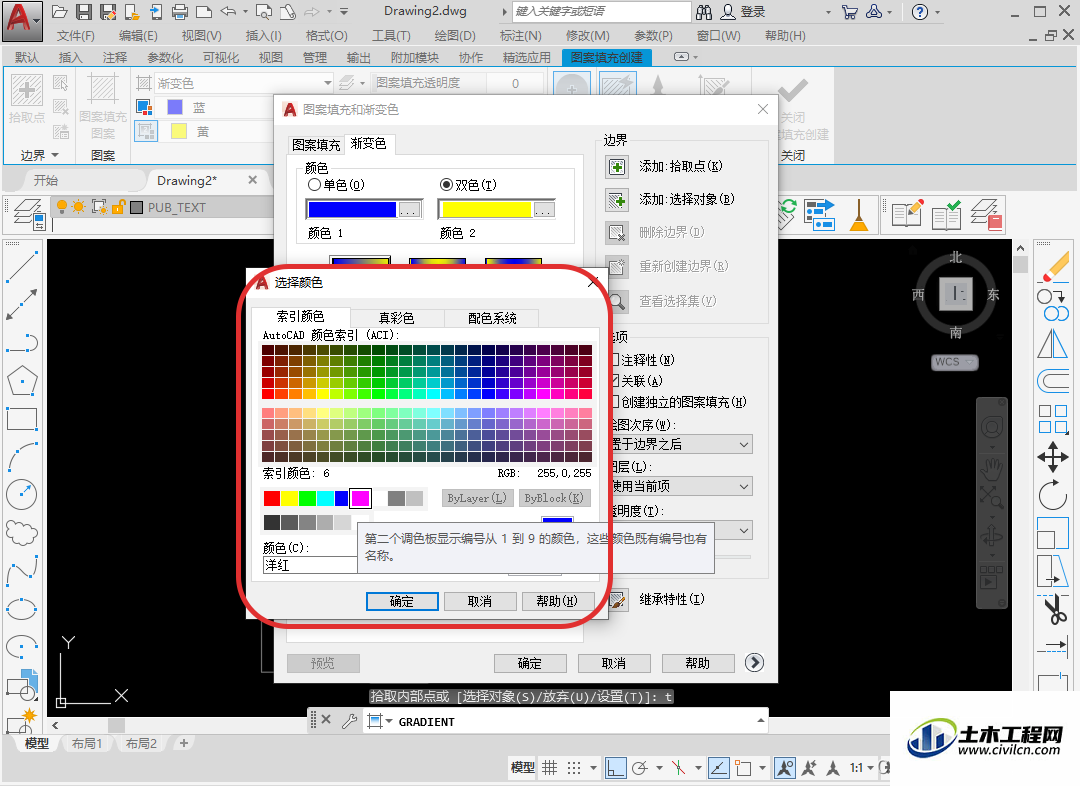Click Color 1 blue swatch in gradient tab
This screenshot has height=786, width=1080.
(x=353, y=209)
